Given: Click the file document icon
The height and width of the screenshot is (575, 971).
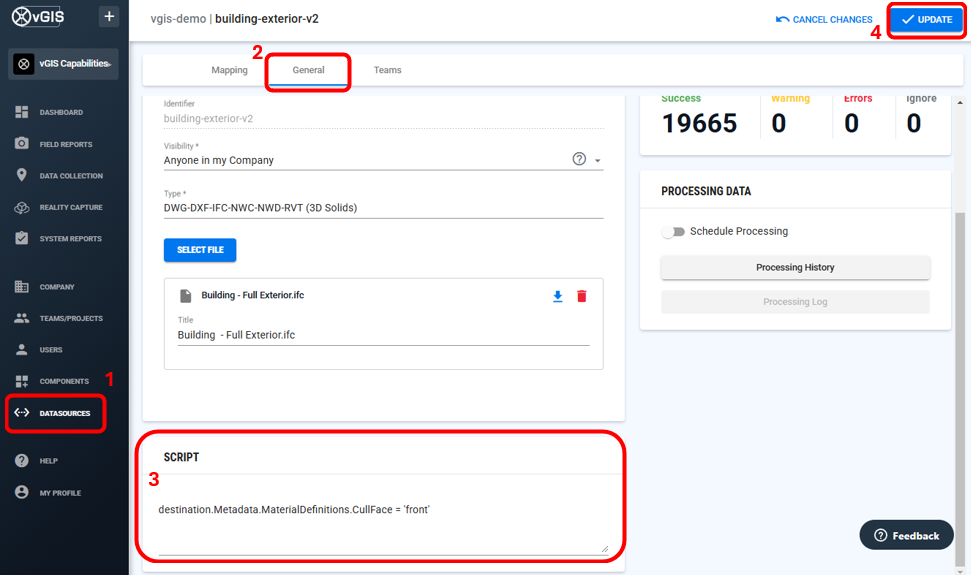Looking at the screenshot, I should tap(185, 296).
